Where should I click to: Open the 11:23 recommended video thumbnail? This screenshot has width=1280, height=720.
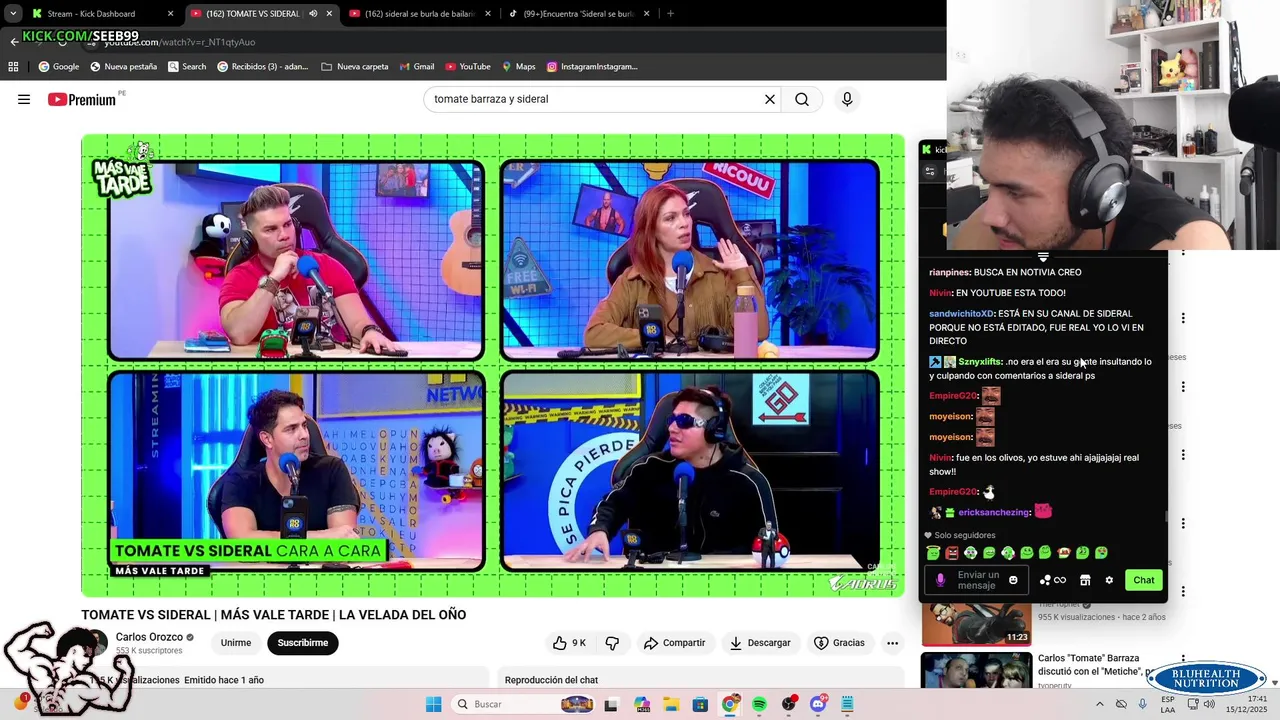click(976, 623)
